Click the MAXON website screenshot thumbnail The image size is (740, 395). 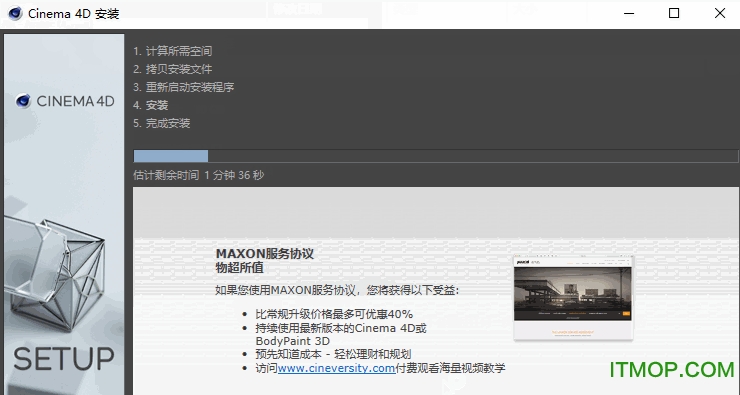pyautogui.click(x=573, y=298)
